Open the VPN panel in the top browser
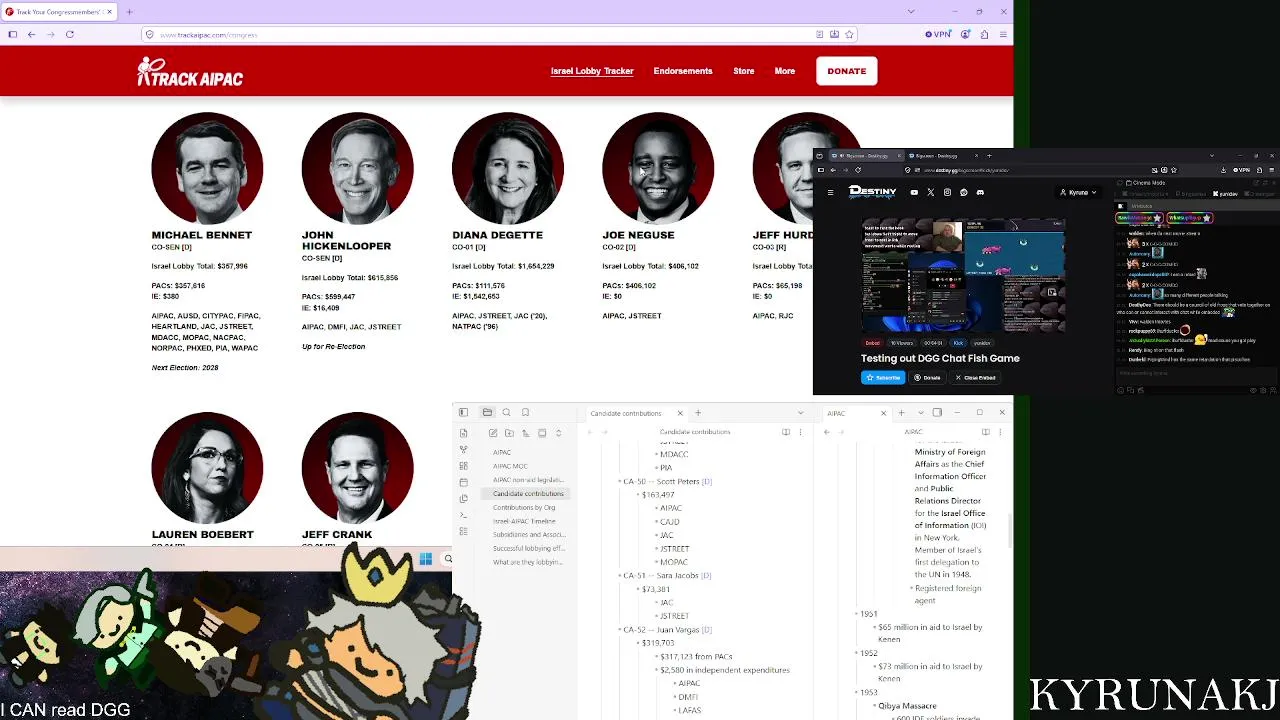 pos(939,34)
